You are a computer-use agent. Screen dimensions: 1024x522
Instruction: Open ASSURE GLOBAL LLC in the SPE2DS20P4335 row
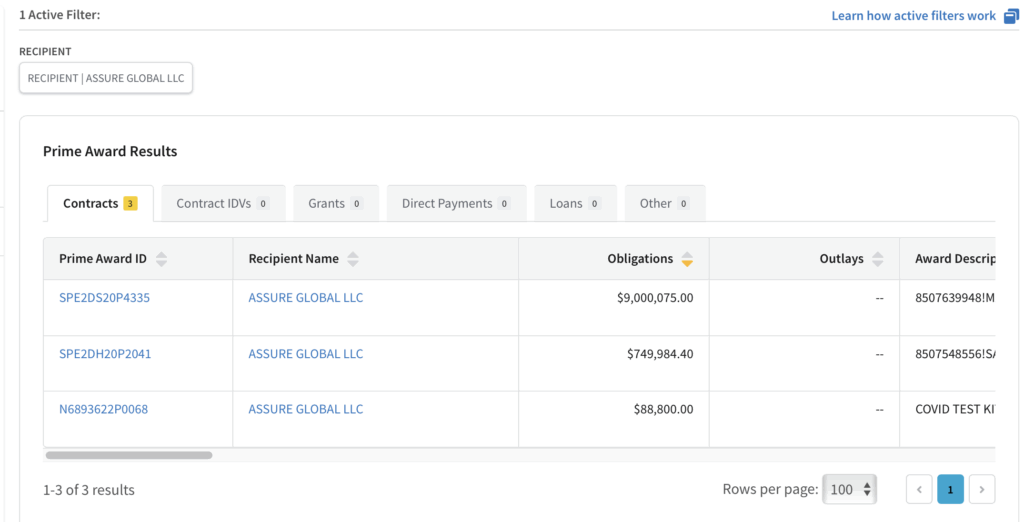[x=306, y=298]
